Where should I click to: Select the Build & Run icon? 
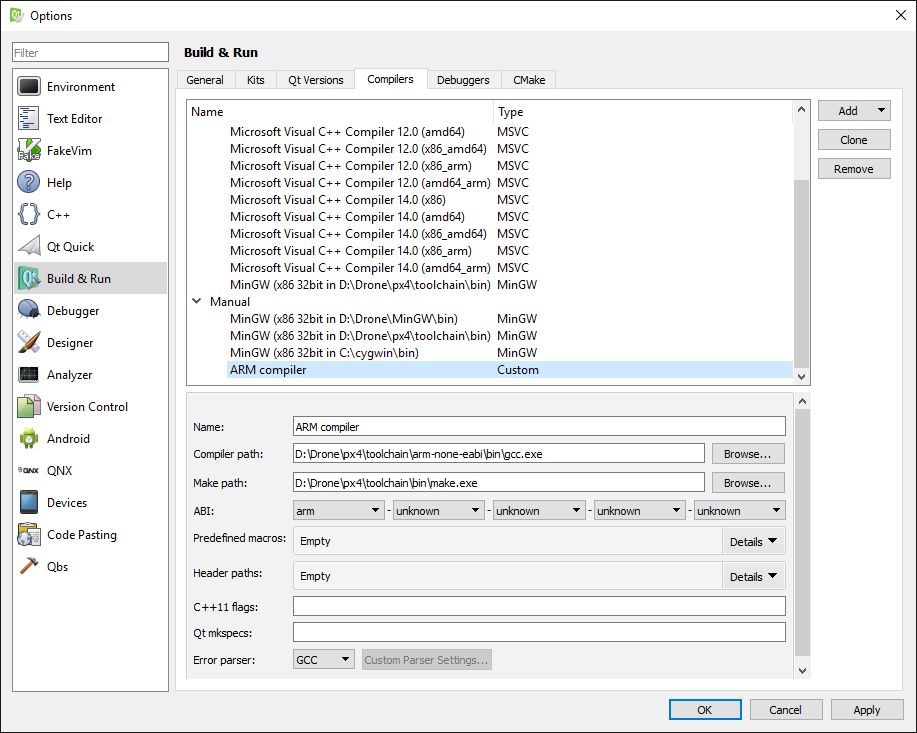tap(29, 278)
